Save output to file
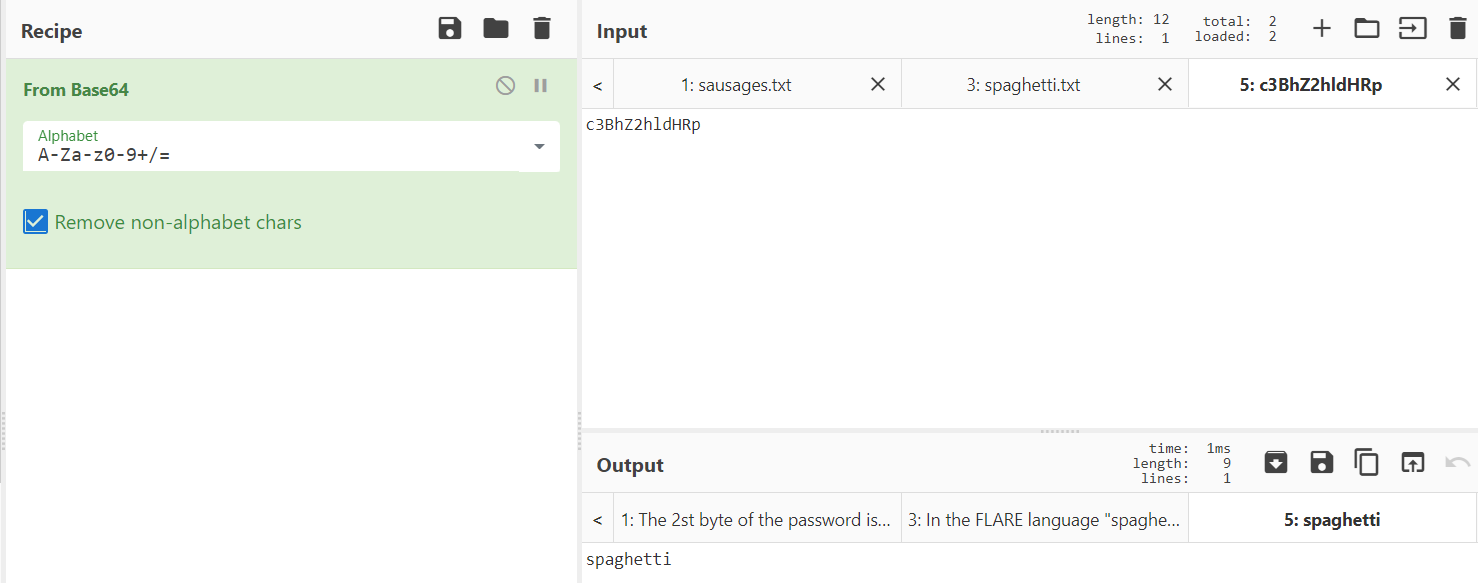This screenshot has height=583, width=1478. 1321,462
